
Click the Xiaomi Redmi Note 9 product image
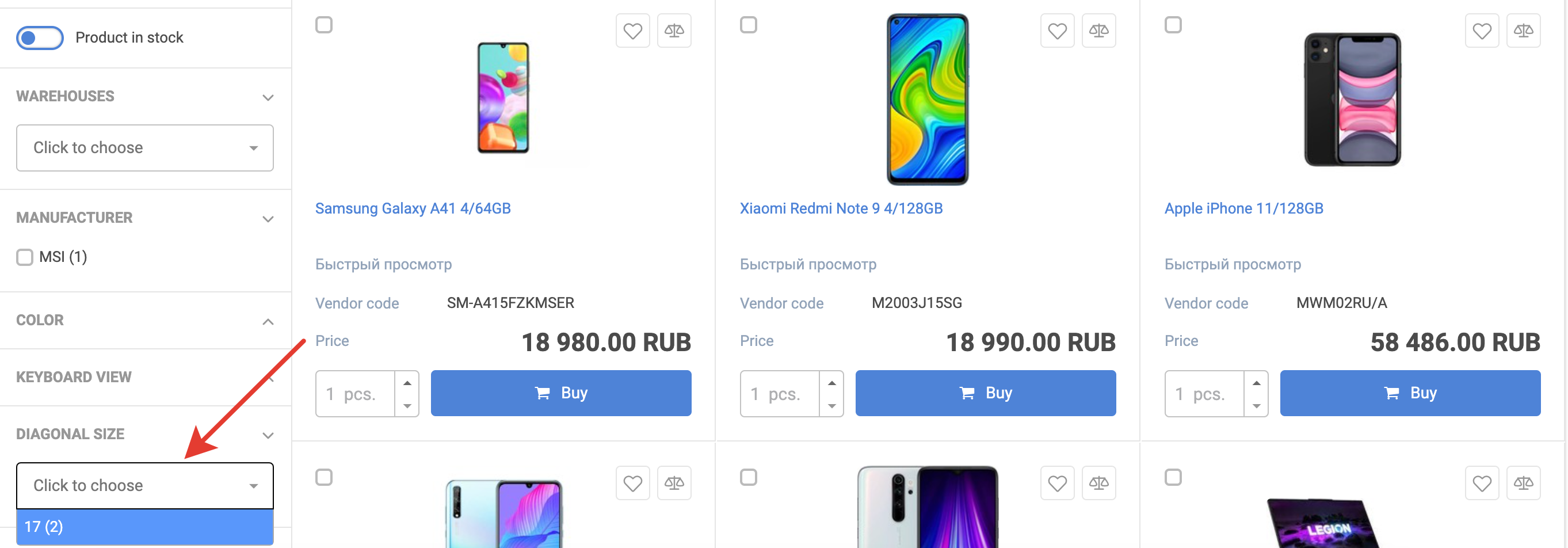tap(927, 99)
